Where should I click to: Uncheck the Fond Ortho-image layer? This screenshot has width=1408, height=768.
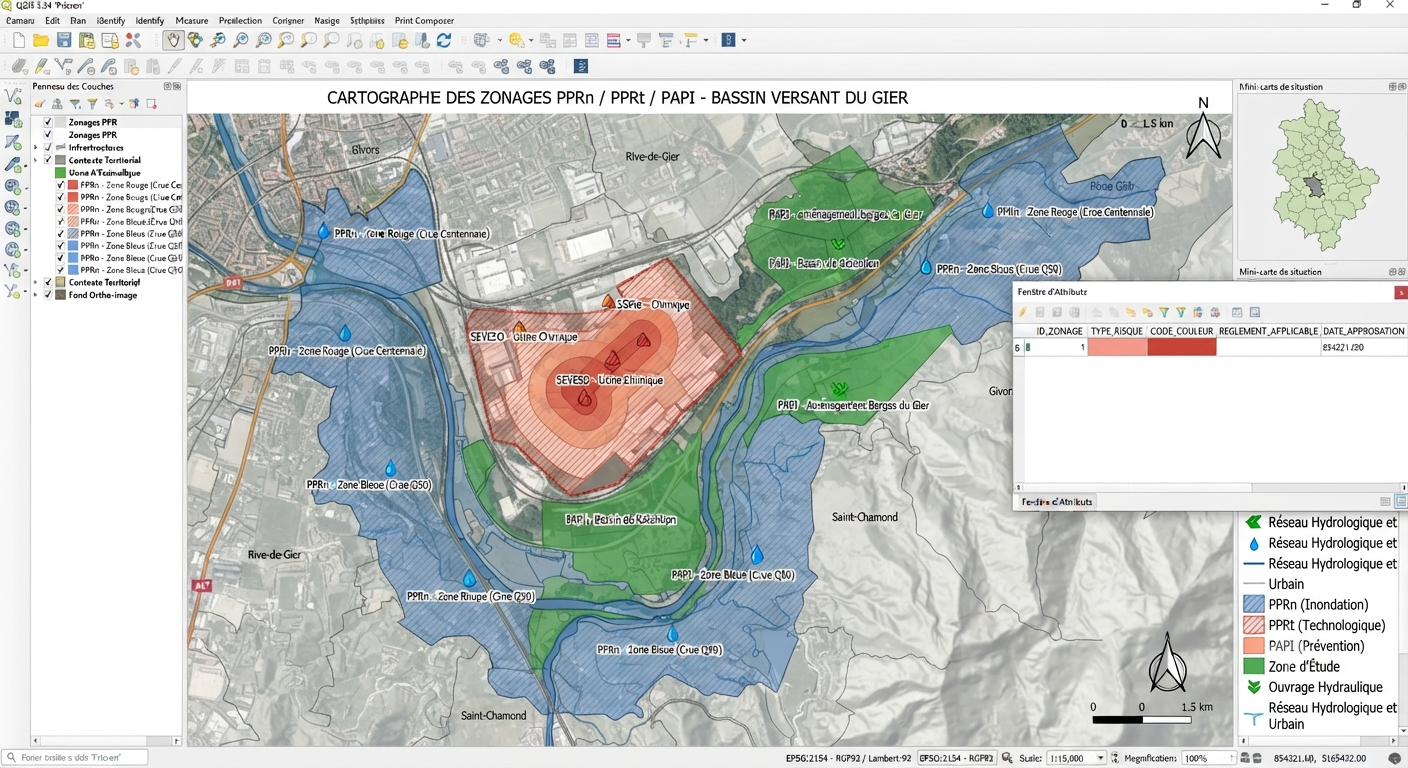(x=48, y=295)
